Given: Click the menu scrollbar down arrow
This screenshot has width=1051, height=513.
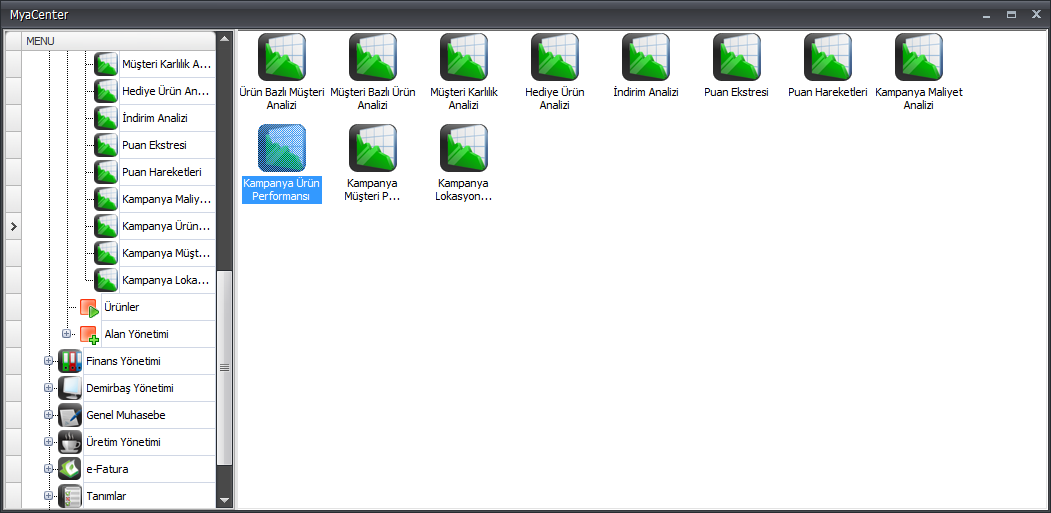Looking at the screenshot, I should point(225,500).
